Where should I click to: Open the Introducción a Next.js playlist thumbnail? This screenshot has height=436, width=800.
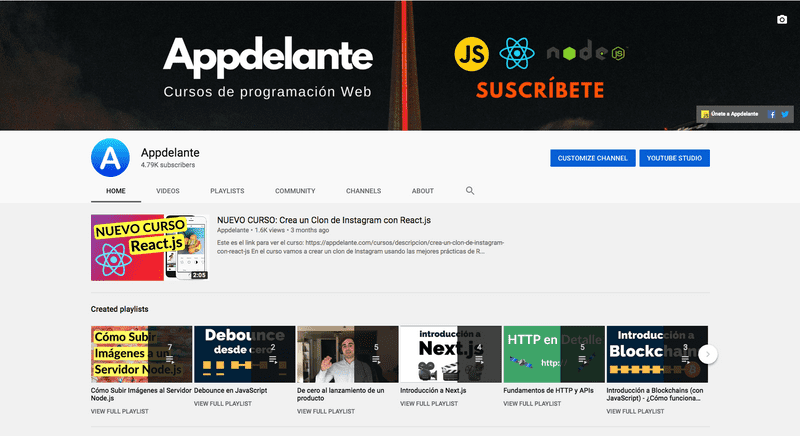click(451, 354)
